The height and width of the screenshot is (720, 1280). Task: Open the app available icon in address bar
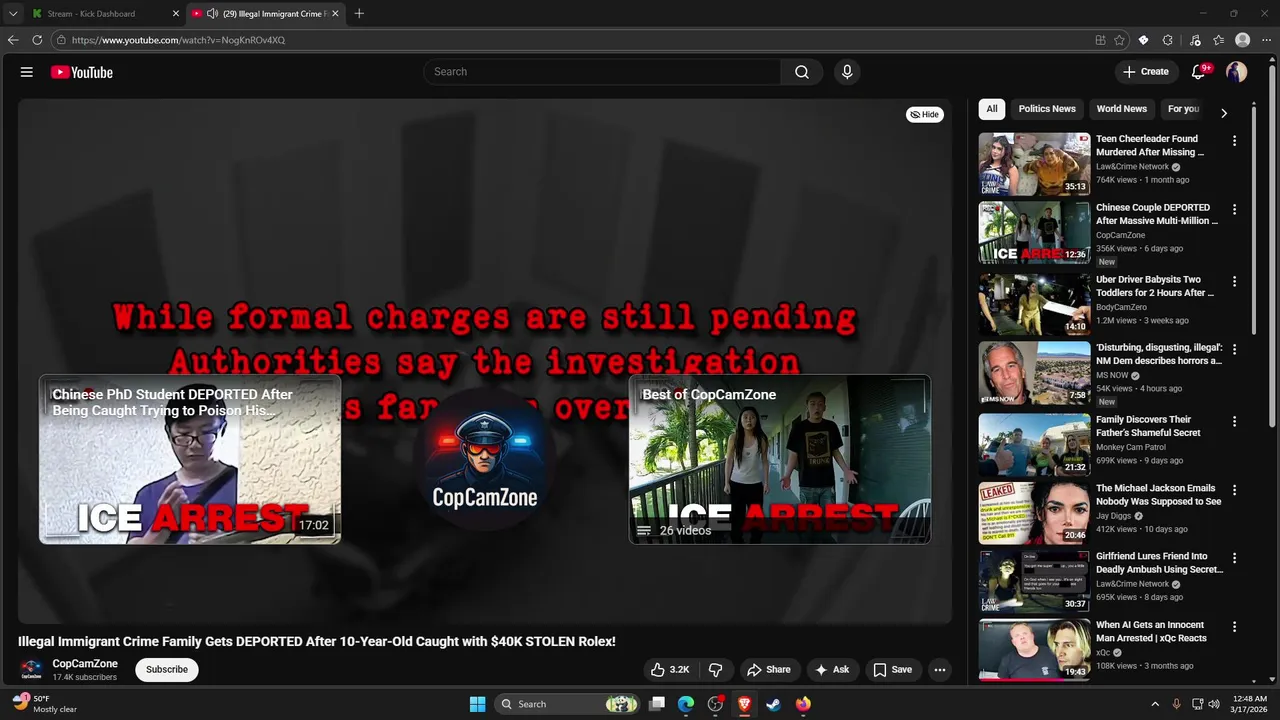point(1100,40)
